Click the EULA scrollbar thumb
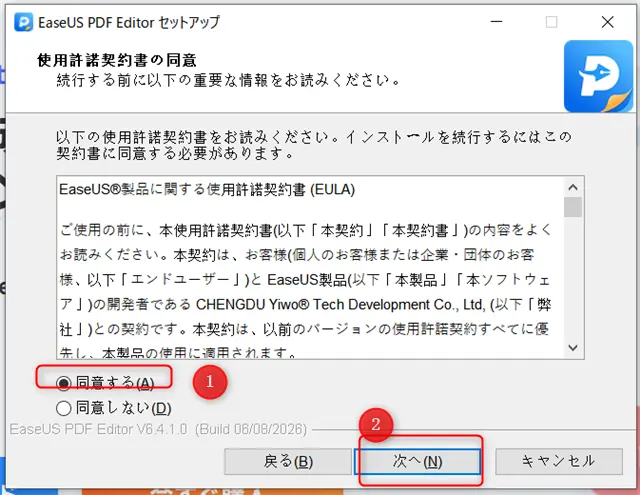The height and width of the screenshot is (495, 640). [x=573, y=207]
